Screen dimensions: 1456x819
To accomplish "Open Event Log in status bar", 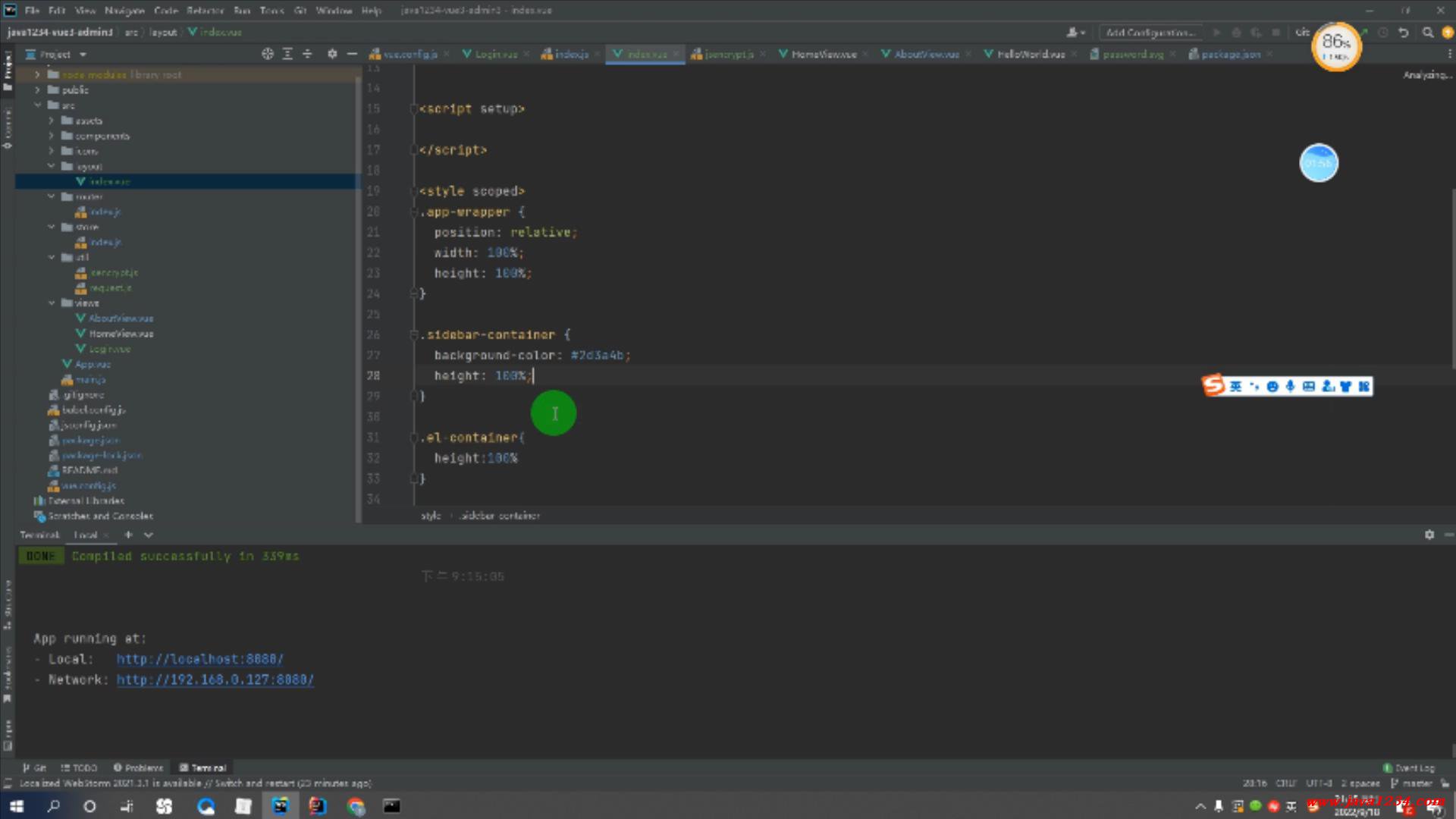I will tap(1408, 767).
